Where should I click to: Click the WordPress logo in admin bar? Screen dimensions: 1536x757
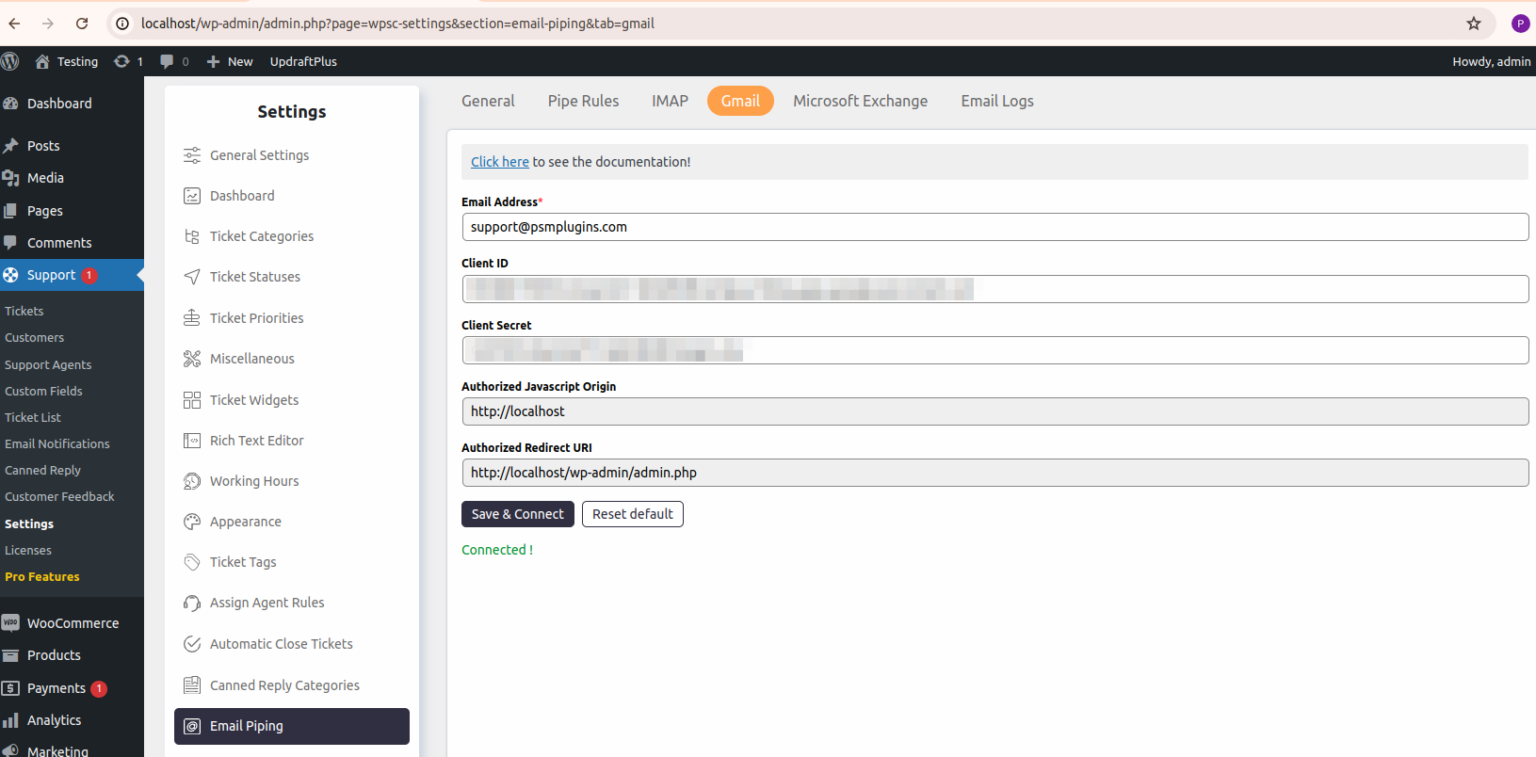(x=10, y=61)
